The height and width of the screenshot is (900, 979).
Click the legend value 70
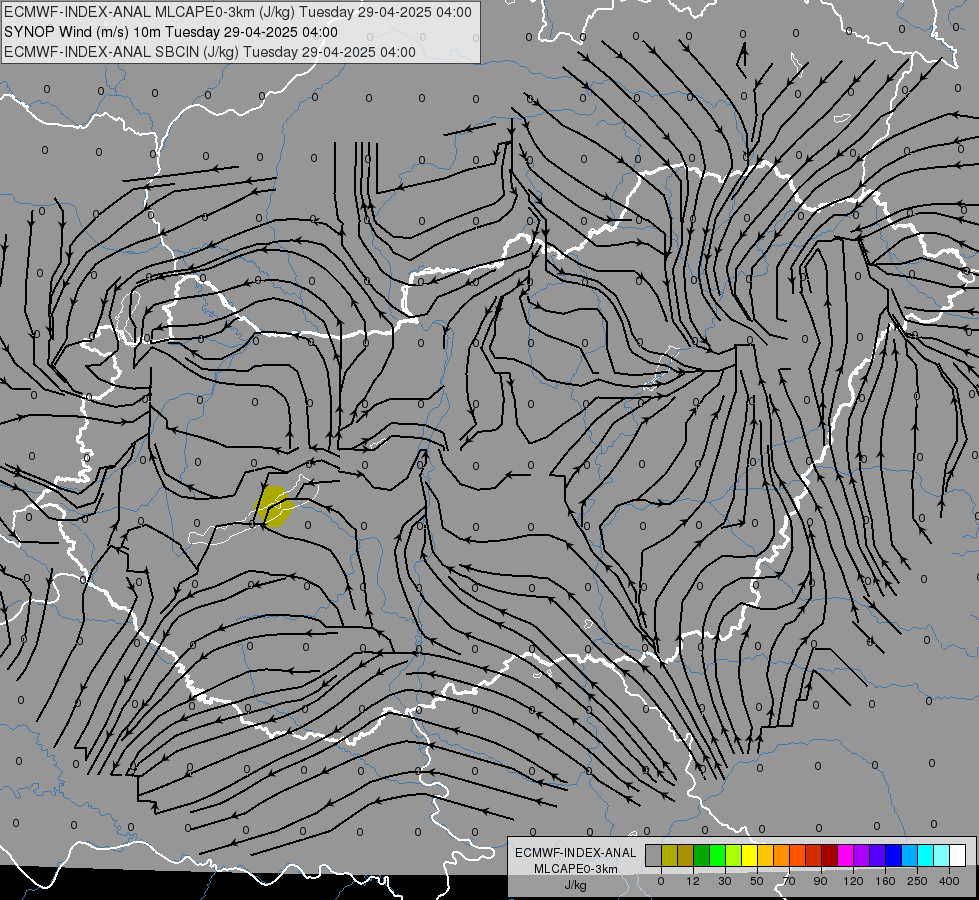pyautogui.click(x=789, y=881)
